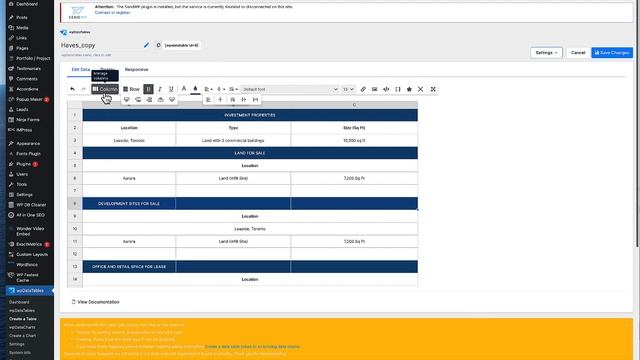
Task: Toggle bold formatting
Action: point(149,89)
